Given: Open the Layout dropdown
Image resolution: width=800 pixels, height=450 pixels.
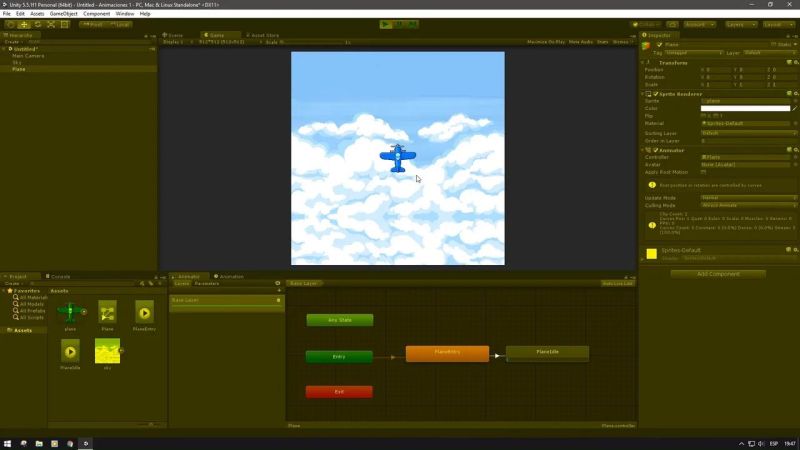Looking at the screenshot, I should [779, 24].
